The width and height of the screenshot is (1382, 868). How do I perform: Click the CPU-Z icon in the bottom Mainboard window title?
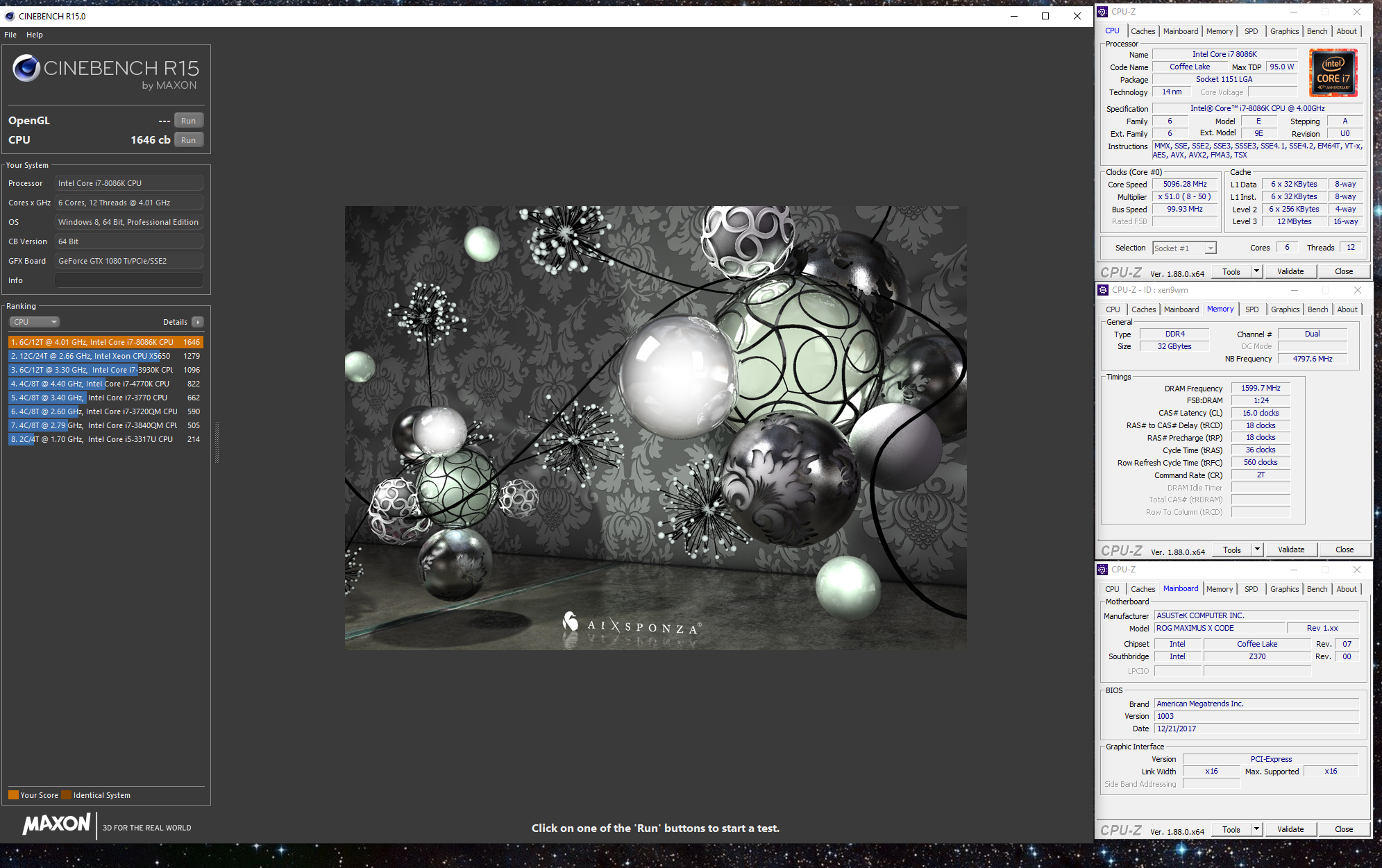pos(1102,570)
